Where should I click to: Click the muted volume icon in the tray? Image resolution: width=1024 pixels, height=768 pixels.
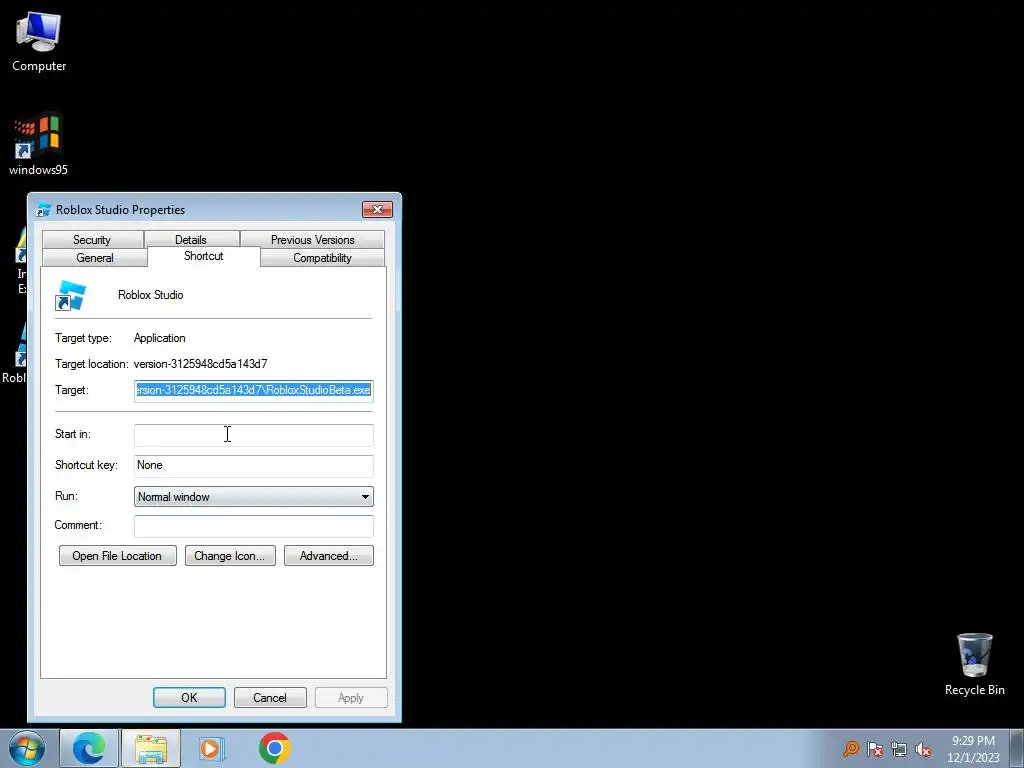point(923,749)
